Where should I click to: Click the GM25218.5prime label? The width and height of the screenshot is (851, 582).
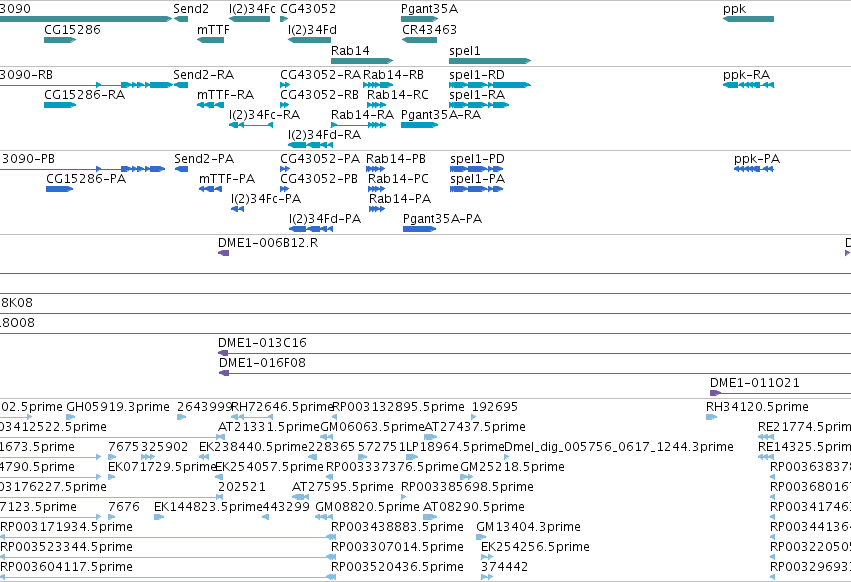click(x=512, y=467)
